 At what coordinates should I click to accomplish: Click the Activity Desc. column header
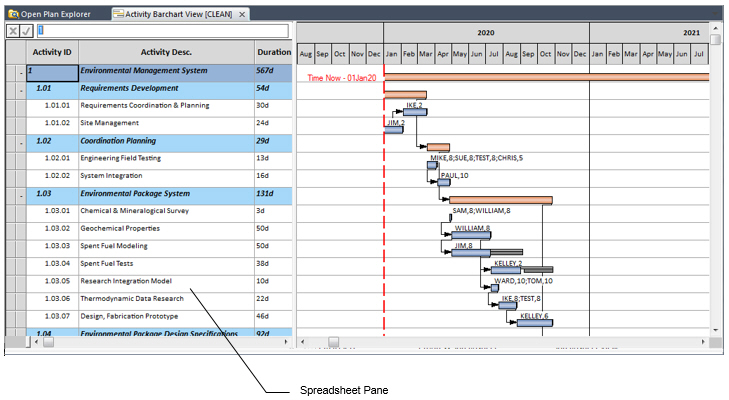pyautogui.click(x=166, y=51)
